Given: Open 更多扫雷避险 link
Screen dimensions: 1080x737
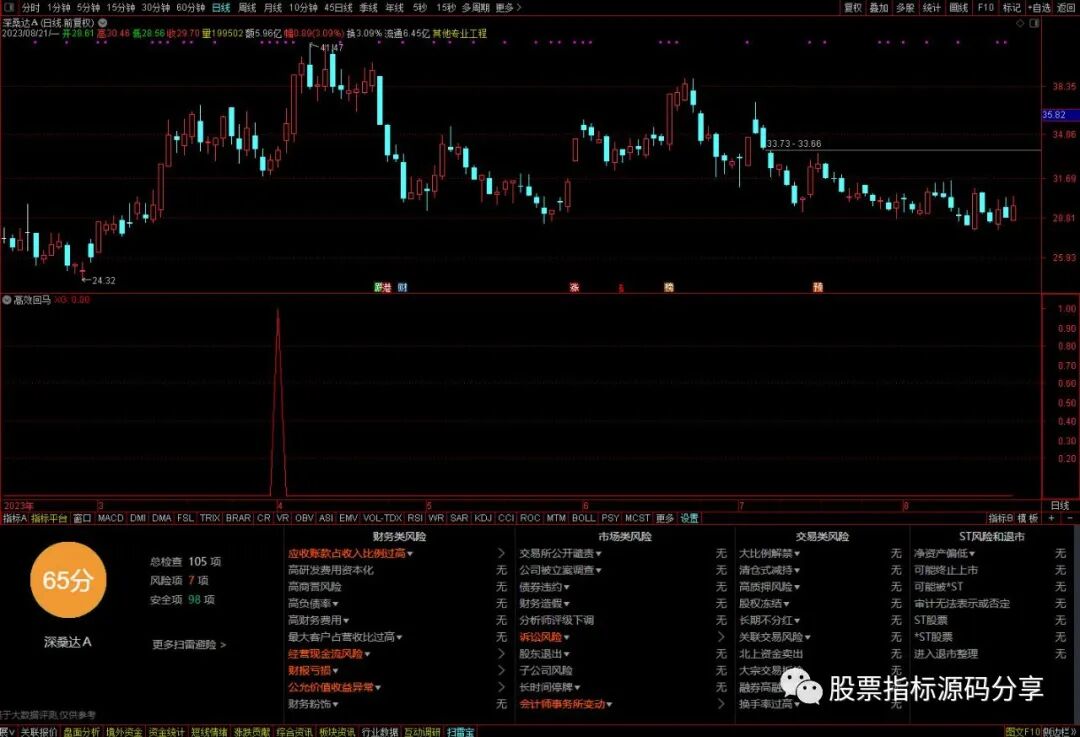Looking at the screenshot, I should [189, 645].
